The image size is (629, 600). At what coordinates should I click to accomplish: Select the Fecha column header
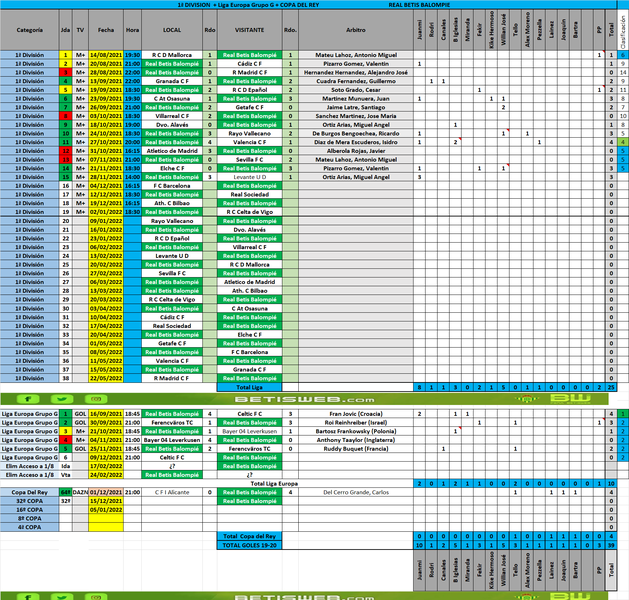point(106,30)
